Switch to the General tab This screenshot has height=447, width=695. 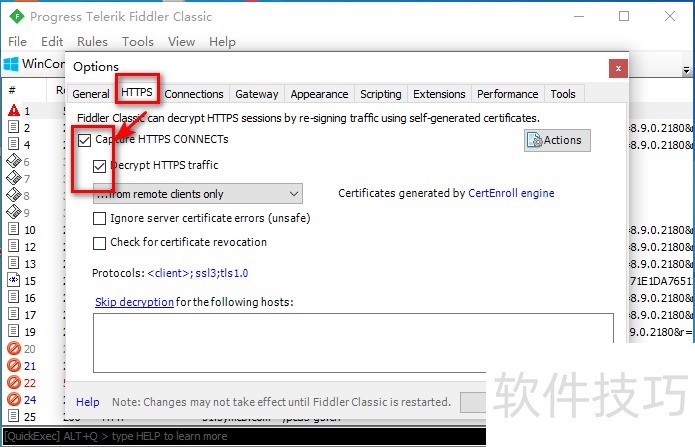[90, 94]
